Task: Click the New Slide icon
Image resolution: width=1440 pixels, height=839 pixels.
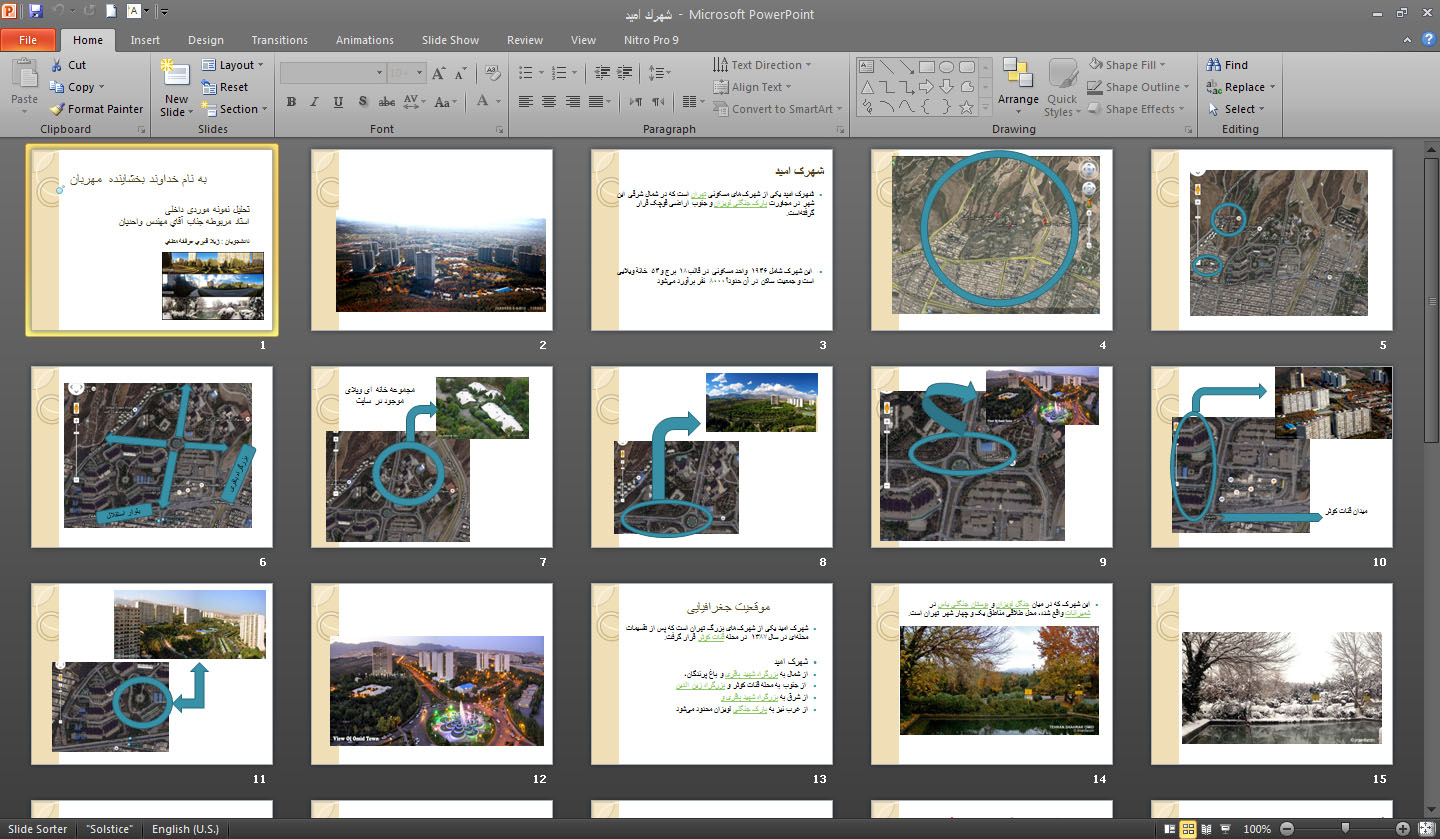Action: pyautogui.click(x=175, y=71)
